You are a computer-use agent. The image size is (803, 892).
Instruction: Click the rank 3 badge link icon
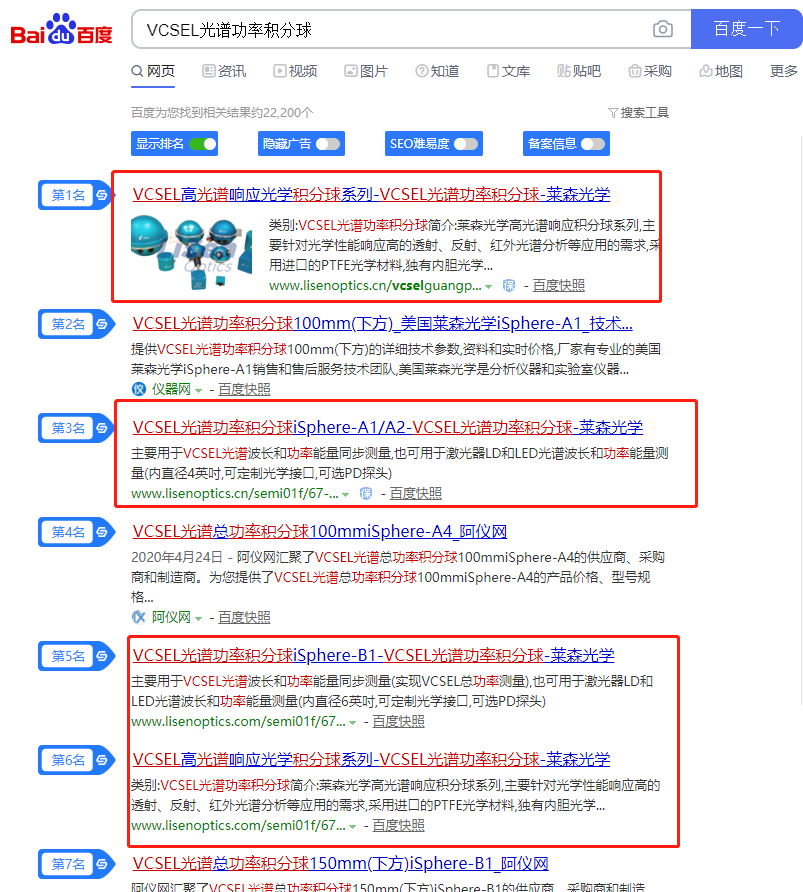(102, 428)
